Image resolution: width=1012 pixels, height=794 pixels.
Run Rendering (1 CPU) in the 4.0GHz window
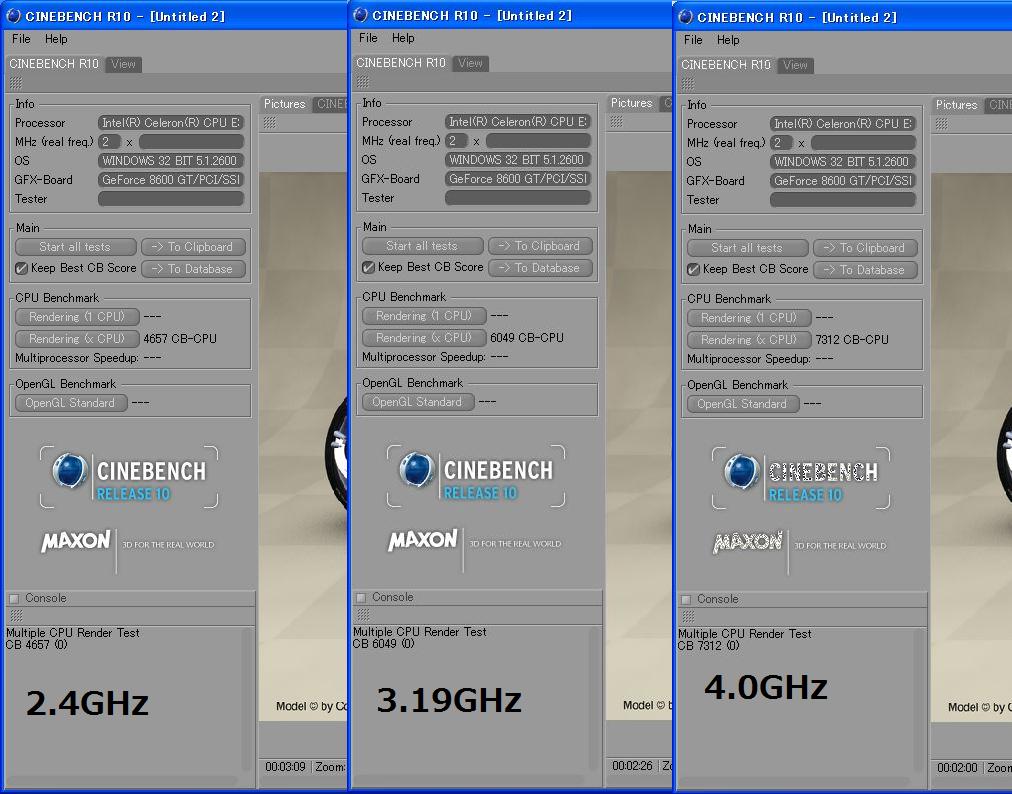point(749,318)
